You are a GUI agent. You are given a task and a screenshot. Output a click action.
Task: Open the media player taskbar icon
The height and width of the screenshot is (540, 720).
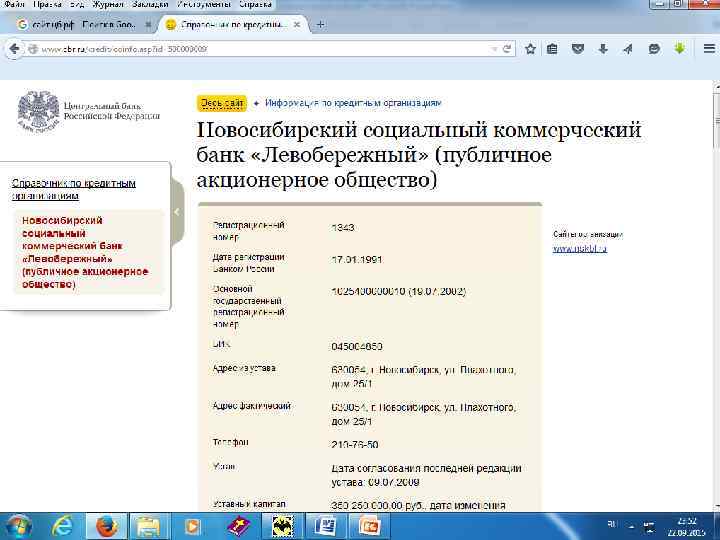tap(192, 526)
